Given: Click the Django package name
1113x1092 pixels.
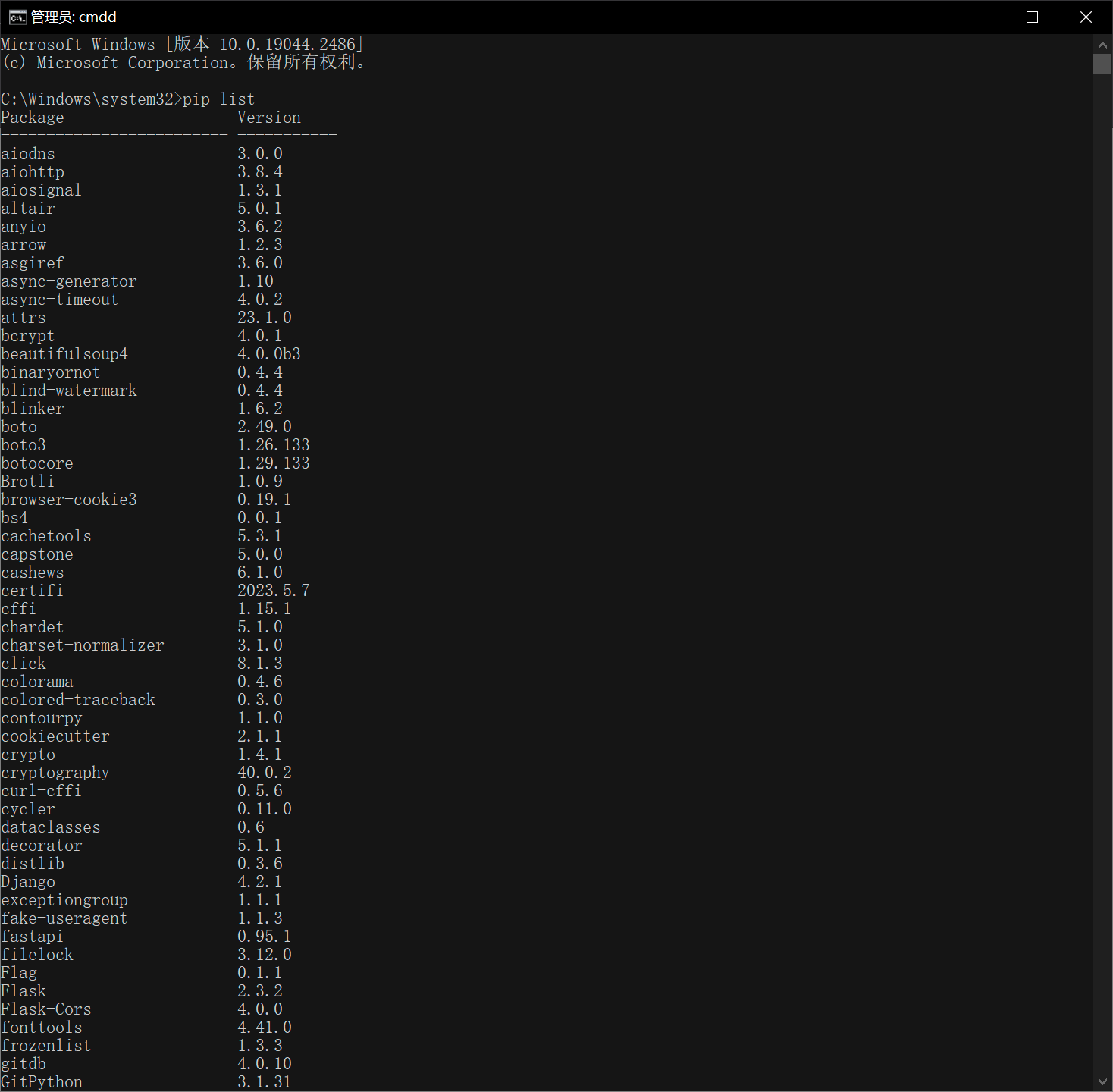Looking at the screenshot, I should [x=28, y=882].
